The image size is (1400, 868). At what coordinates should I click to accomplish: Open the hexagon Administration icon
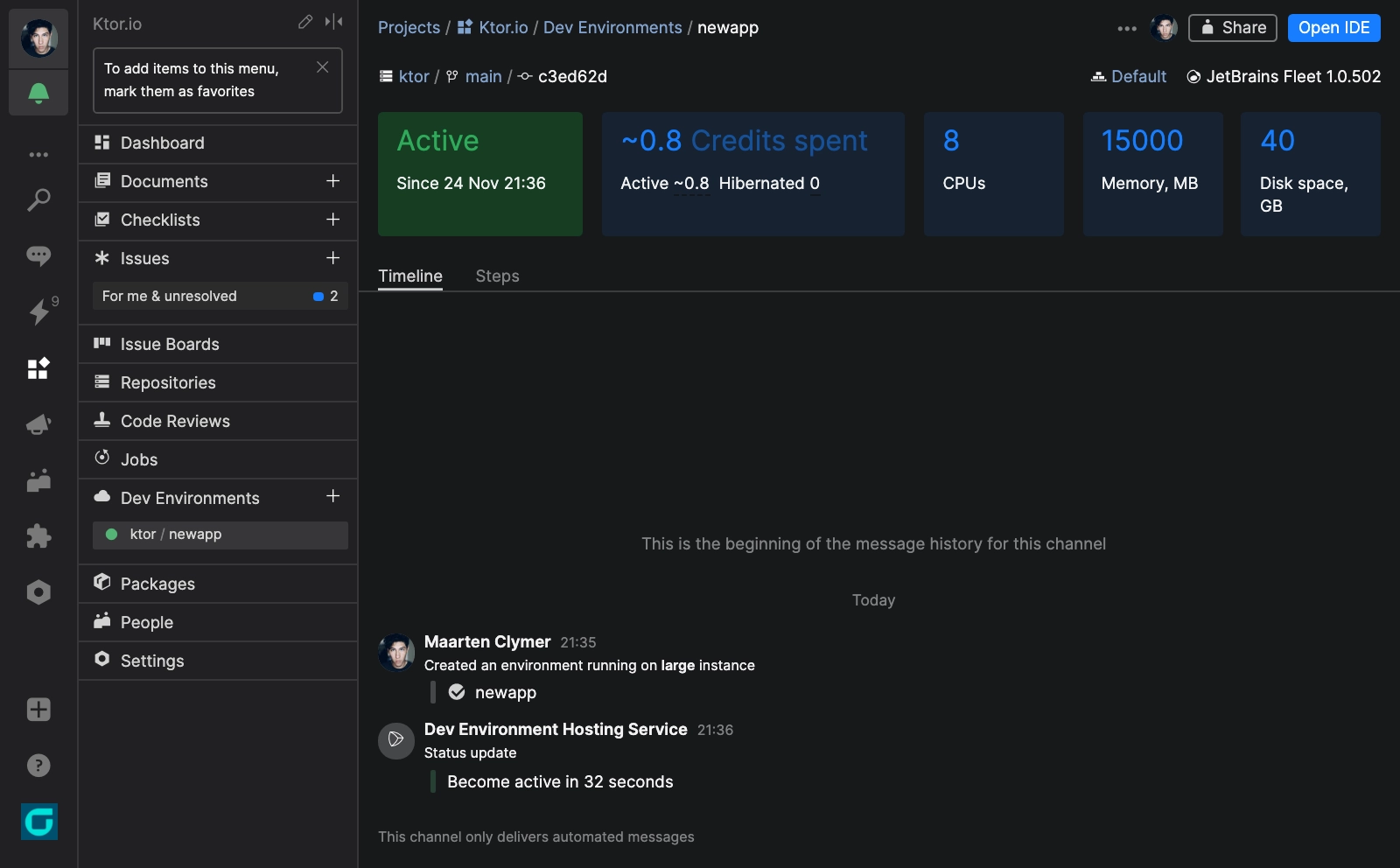[38, 592]
